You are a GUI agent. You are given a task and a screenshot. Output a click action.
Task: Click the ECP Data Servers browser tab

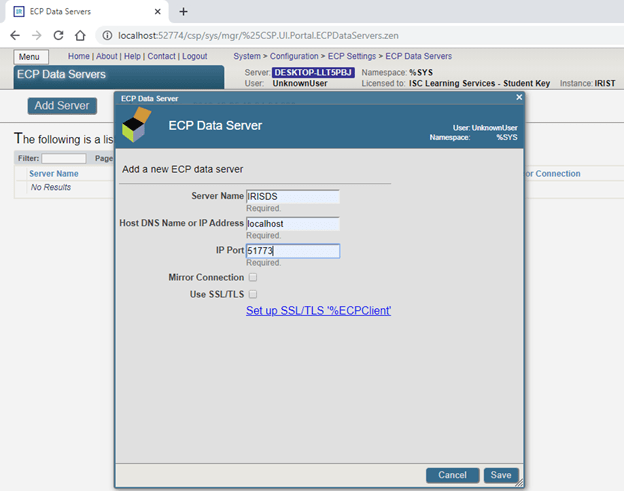point(86,12)
